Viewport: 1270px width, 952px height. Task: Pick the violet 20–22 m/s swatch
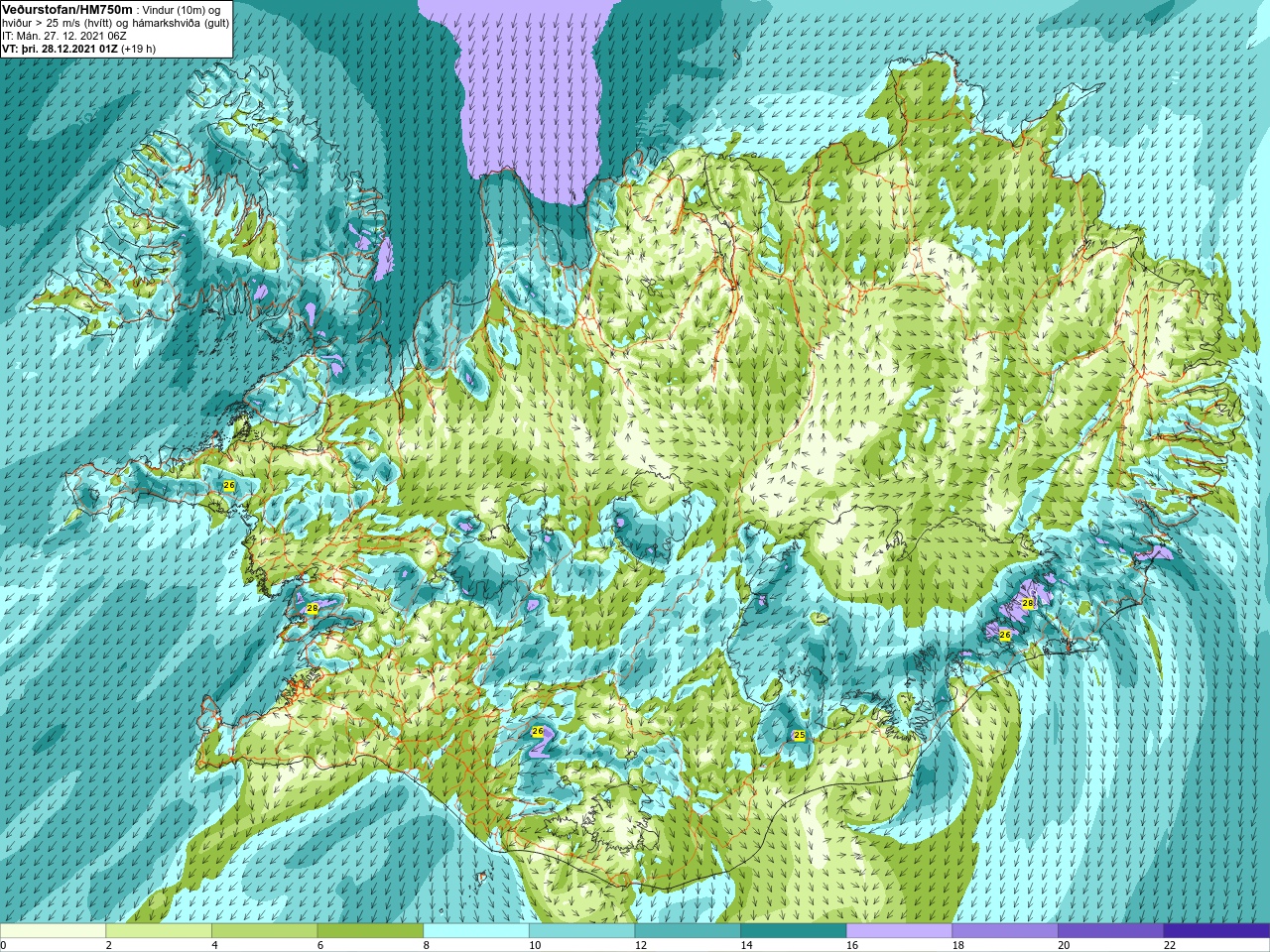(x=1111, y=930)
